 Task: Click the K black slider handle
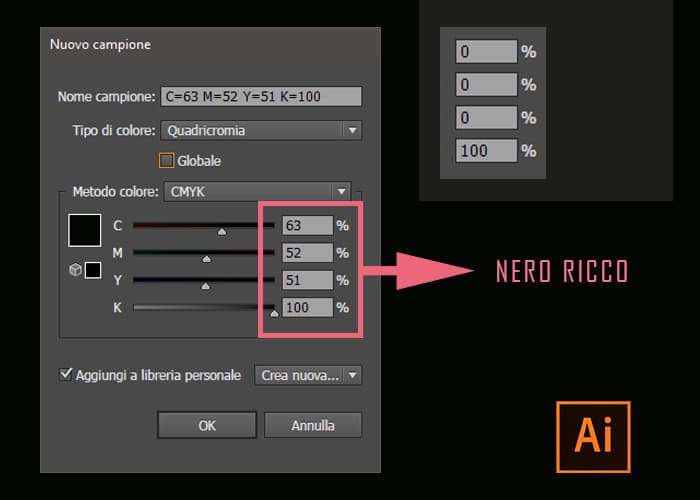coord(274,313)
